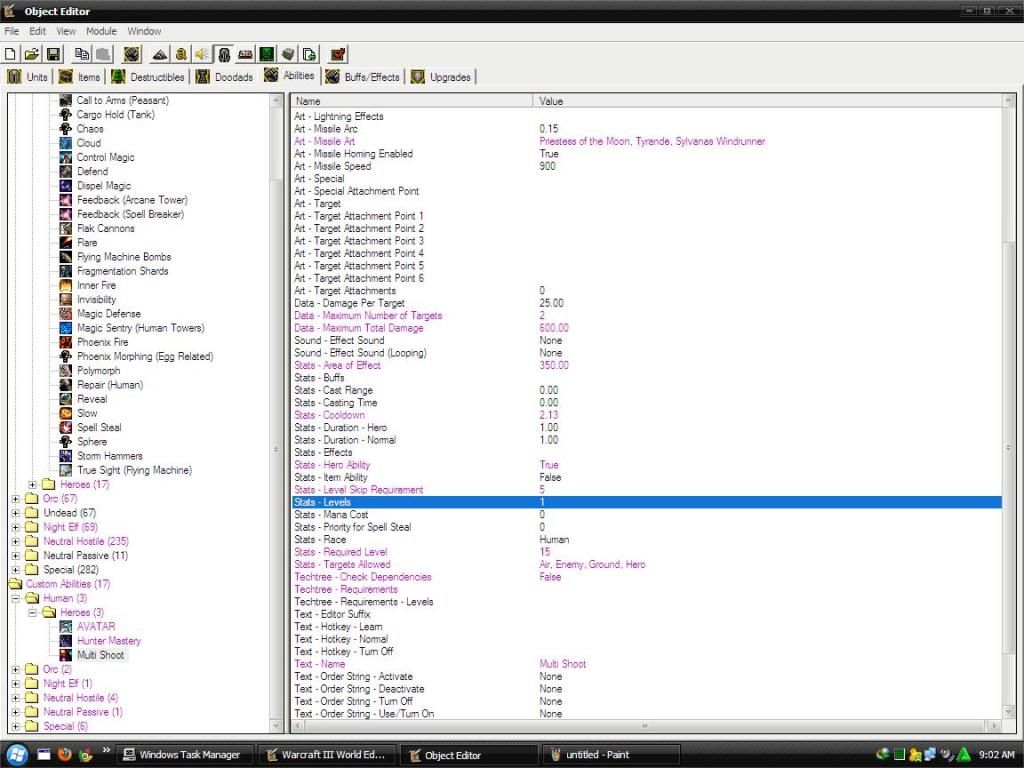This screenshot has height=768, width=1024.
Task: Click the Multi Shoot ability icon
Action: [x=65, y=655]
